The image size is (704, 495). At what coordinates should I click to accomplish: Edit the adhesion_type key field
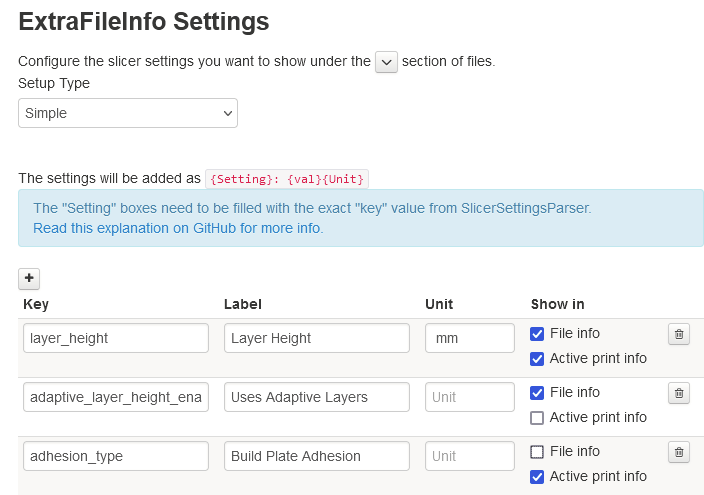[116, 456]
